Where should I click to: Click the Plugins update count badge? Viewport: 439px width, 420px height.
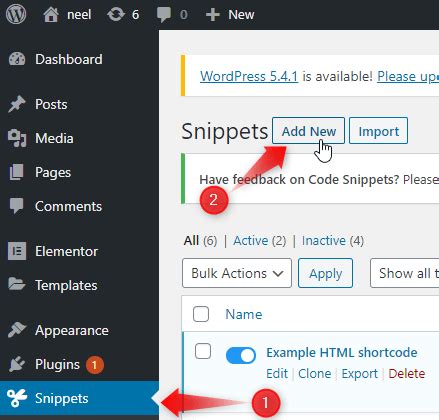(95, 365)
